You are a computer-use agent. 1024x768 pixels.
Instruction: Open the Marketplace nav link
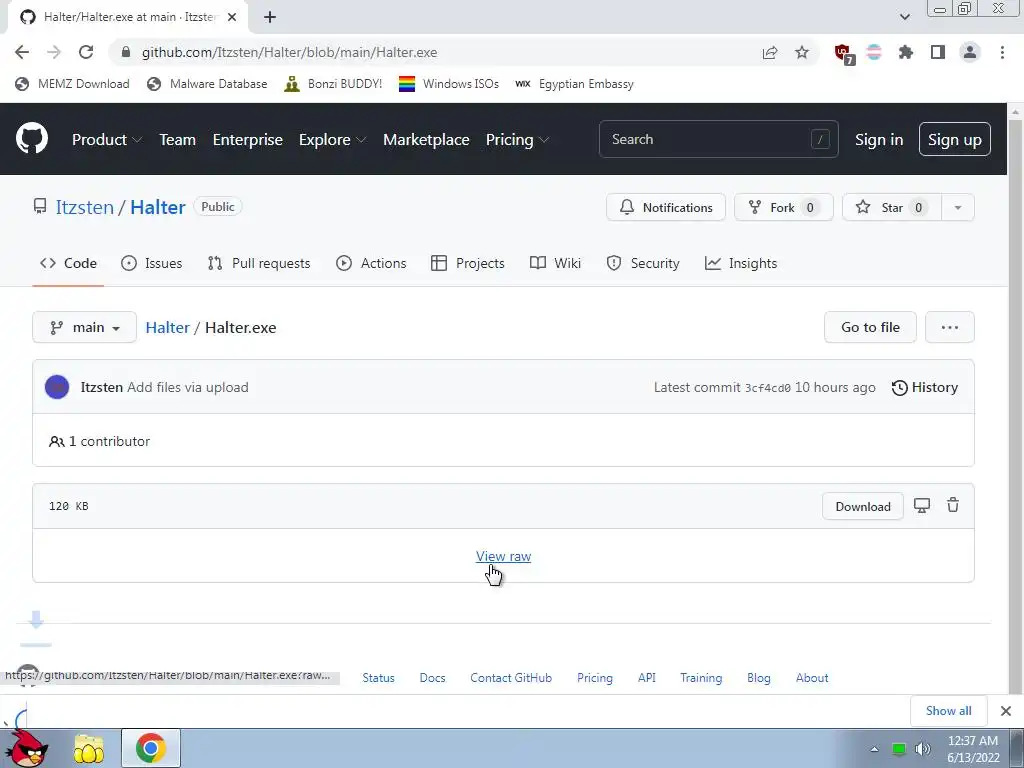(x=426, y=139)
